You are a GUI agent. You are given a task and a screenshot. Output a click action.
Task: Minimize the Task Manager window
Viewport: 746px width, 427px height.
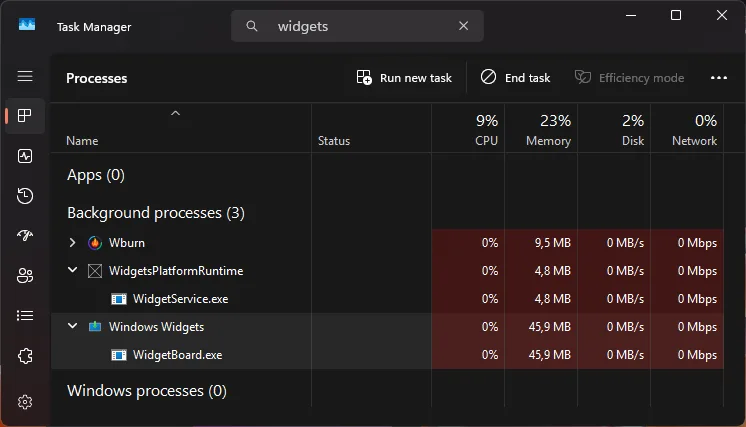tap(631, 15)
